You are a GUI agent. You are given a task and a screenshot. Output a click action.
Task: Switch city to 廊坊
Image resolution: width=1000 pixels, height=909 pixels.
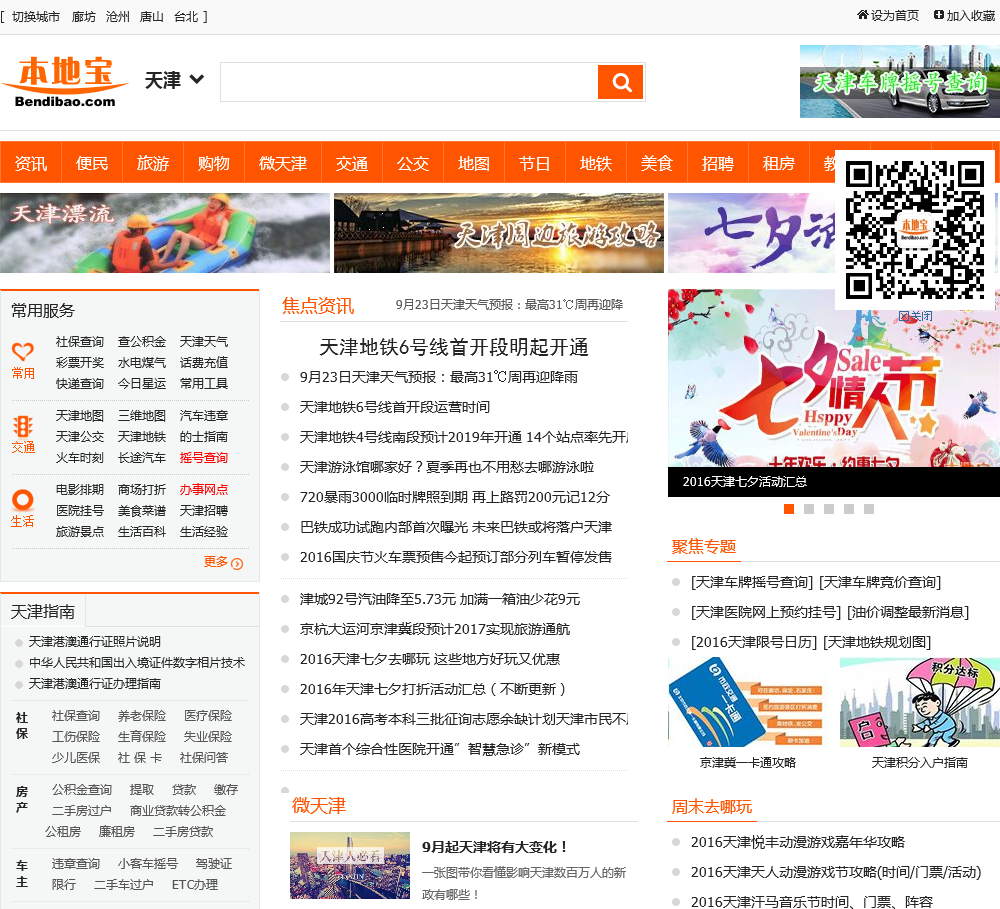click(84, 17)
